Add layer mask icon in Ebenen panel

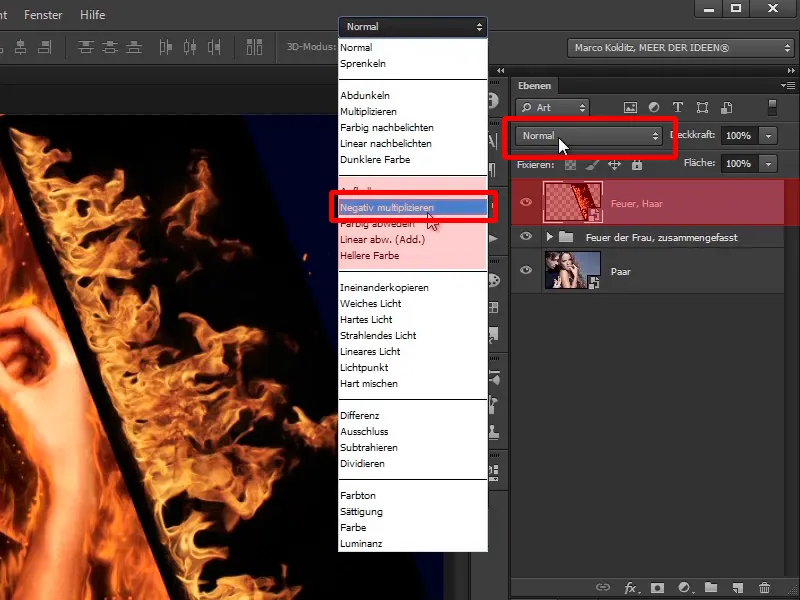pyautogui.click(x=658, y=588)
